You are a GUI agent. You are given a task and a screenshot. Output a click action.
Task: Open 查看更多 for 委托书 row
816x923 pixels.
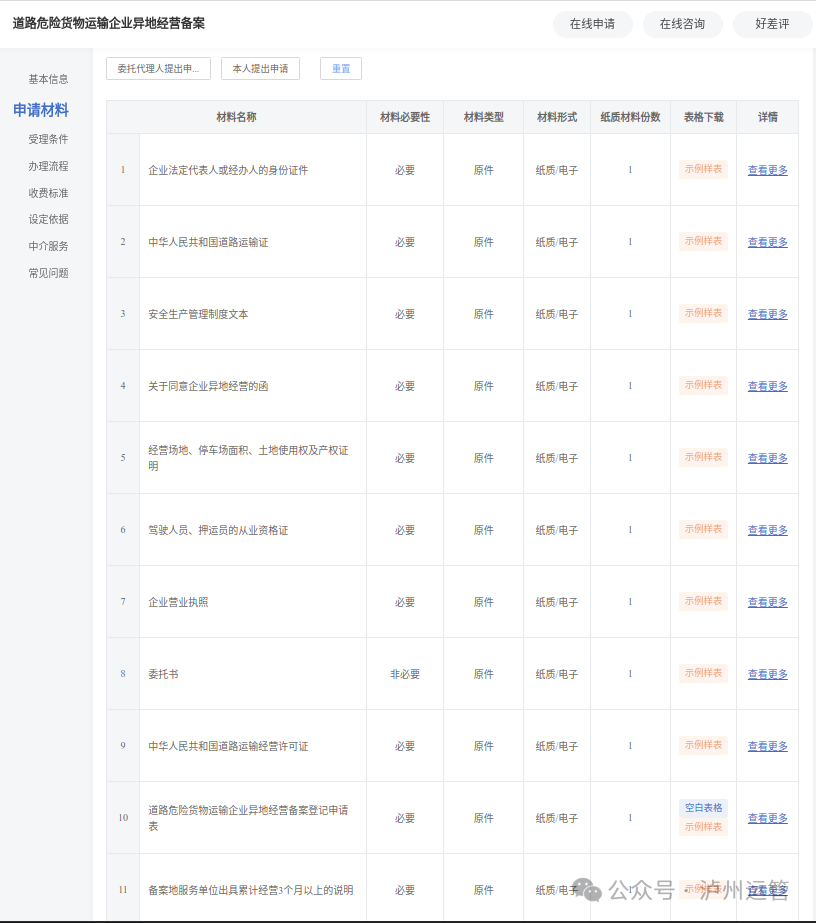pos(768,674)
